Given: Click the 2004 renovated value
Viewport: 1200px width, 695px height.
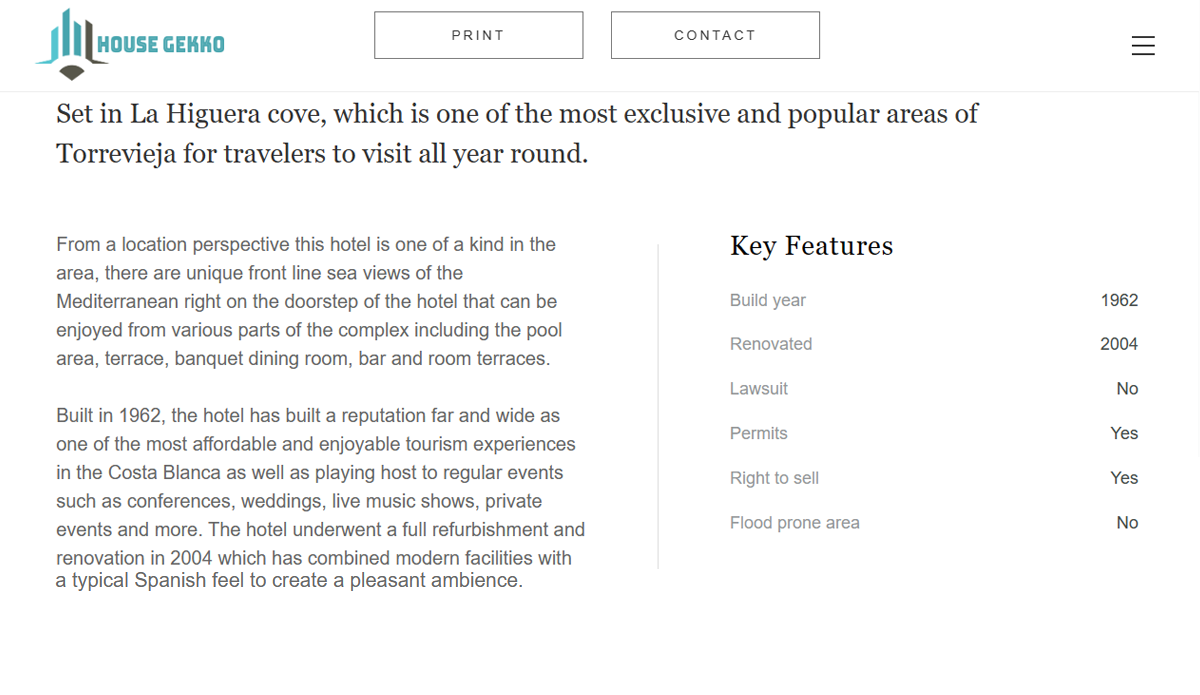Looking at the screenshot, I should coord(1119,344).
